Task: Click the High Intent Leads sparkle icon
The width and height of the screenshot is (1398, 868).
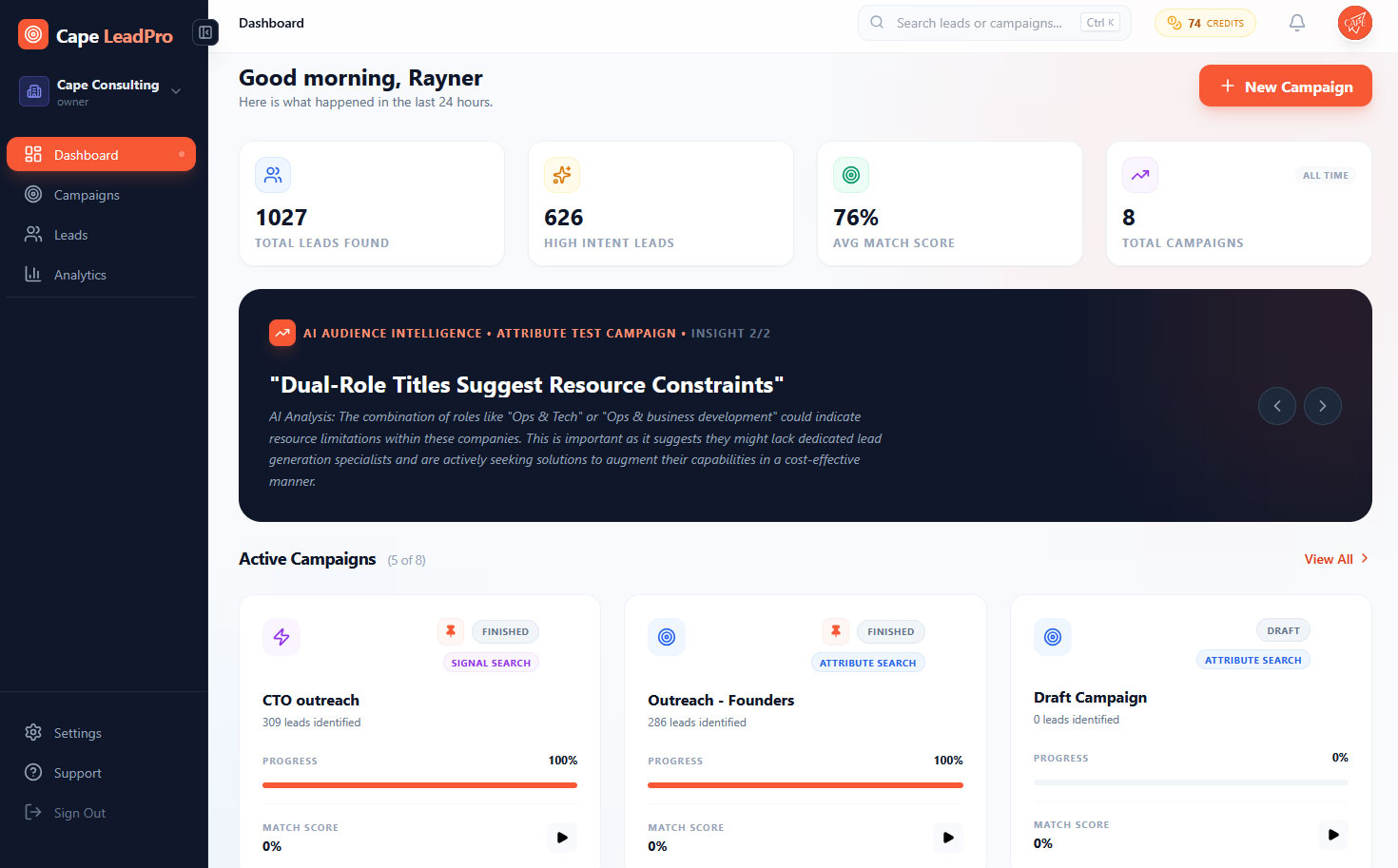Action: click(562, 175)
